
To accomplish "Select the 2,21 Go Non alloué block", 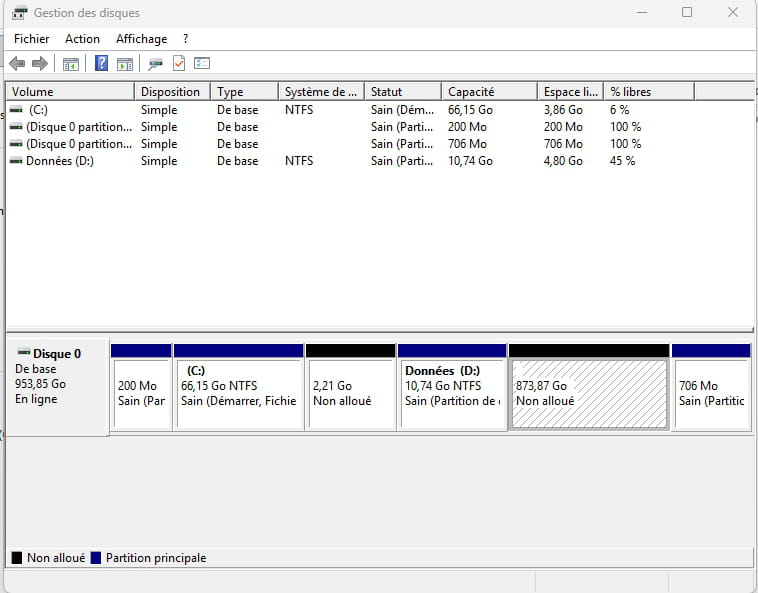I will pyautogui.click(x=350, y=394).
